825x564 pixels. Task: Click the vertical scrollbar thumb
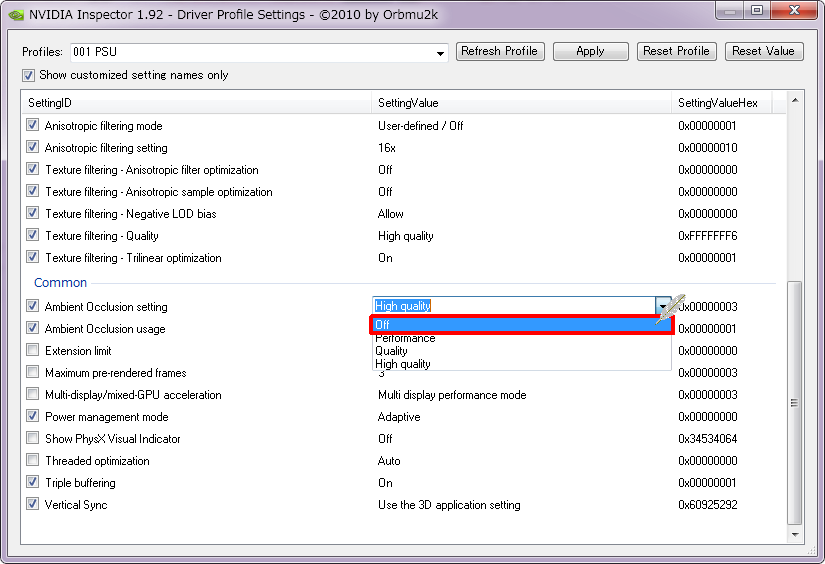[795, 403]
